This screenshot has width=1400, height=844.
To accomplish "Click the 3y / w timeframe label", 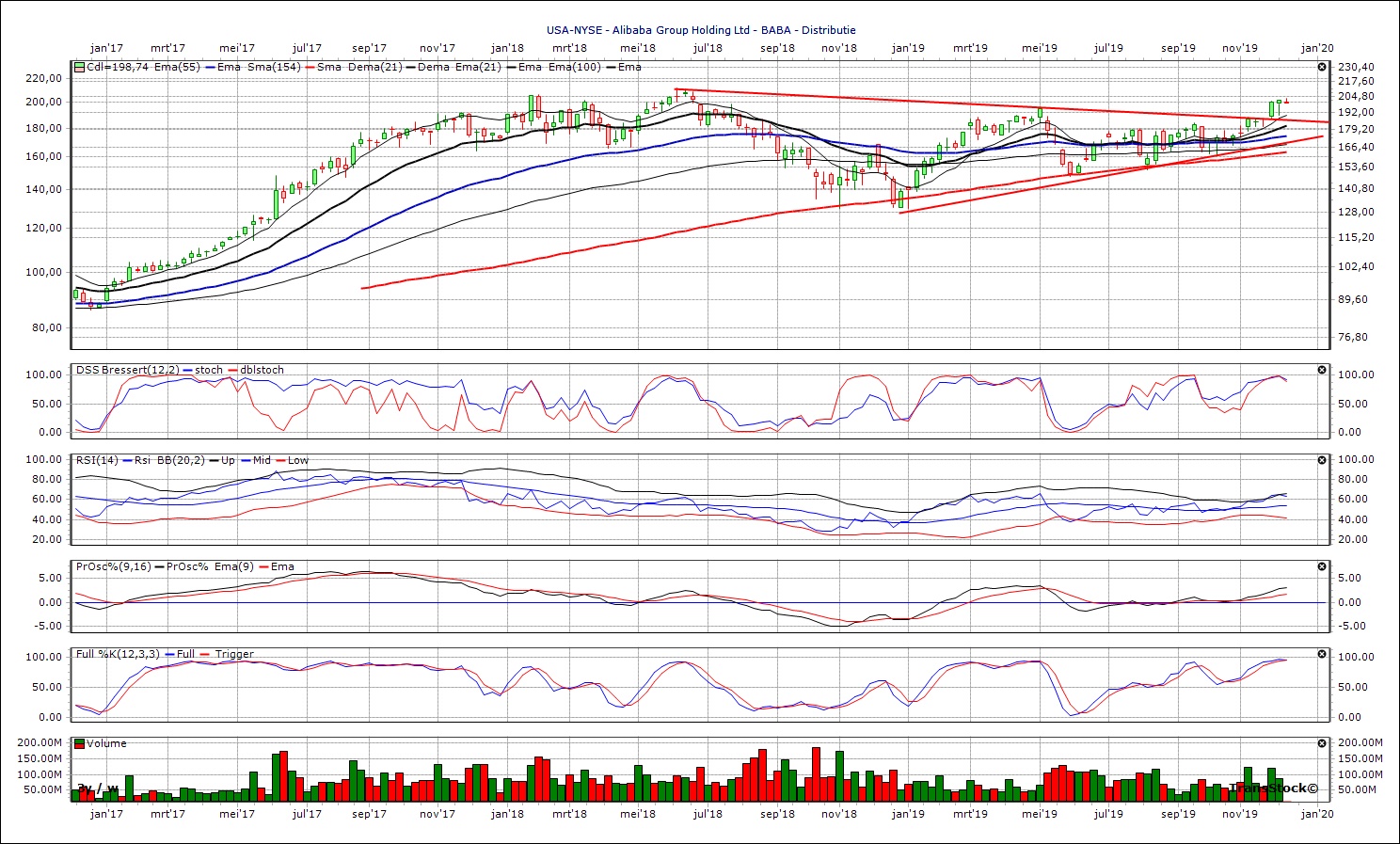I will (x=98, y=788).
